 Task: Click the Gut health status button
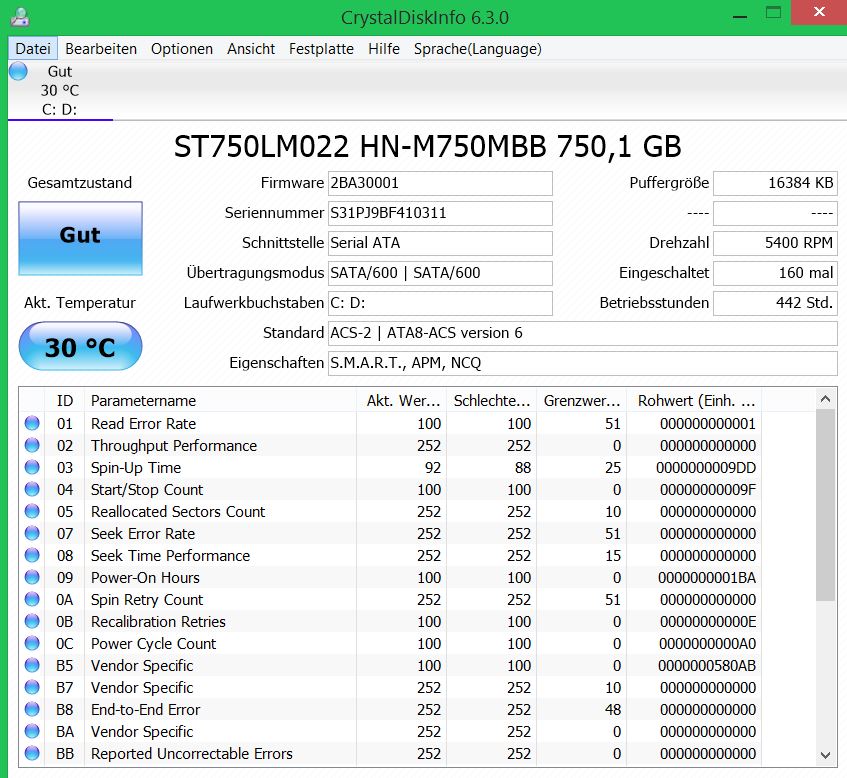pyautogui.click(x=80, y=238)
